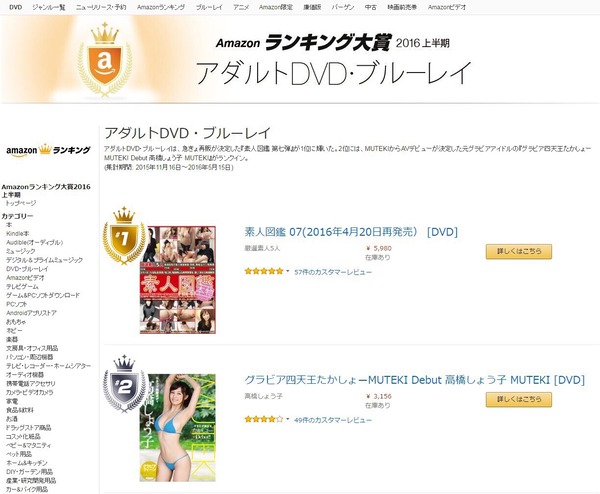This screenshot has height=494, width=600.
Task: Click the silver #2 rank badge
Action: [x=124, y=384]
